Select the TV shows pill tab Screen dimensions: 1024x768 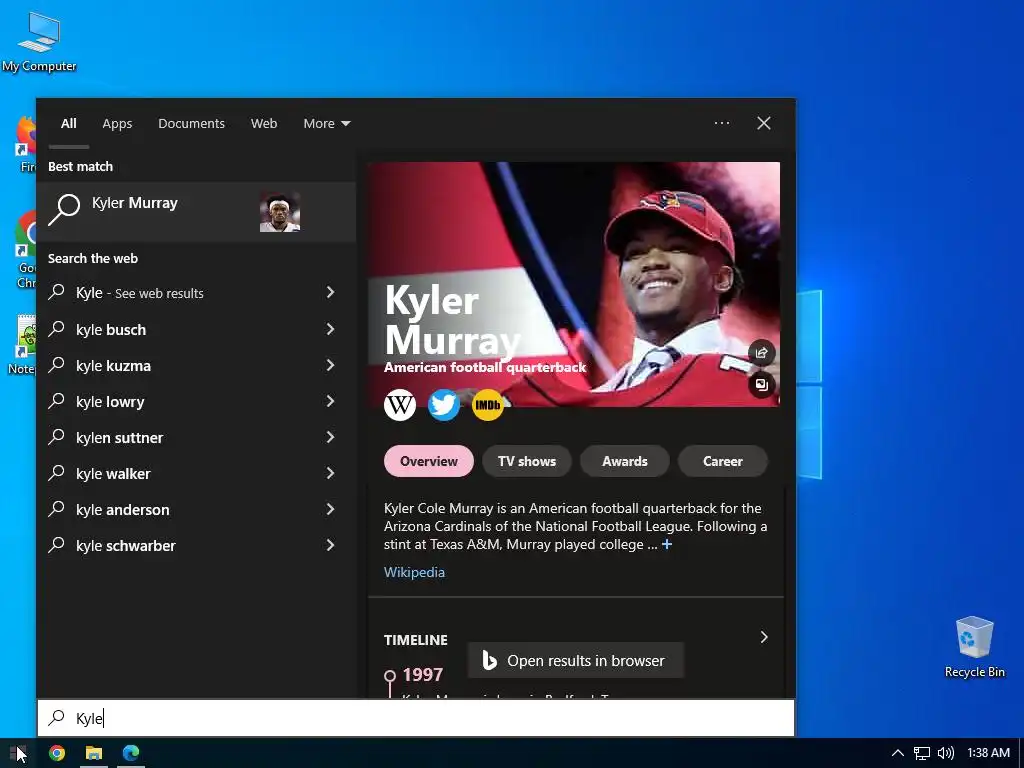[x=527, y=461]
